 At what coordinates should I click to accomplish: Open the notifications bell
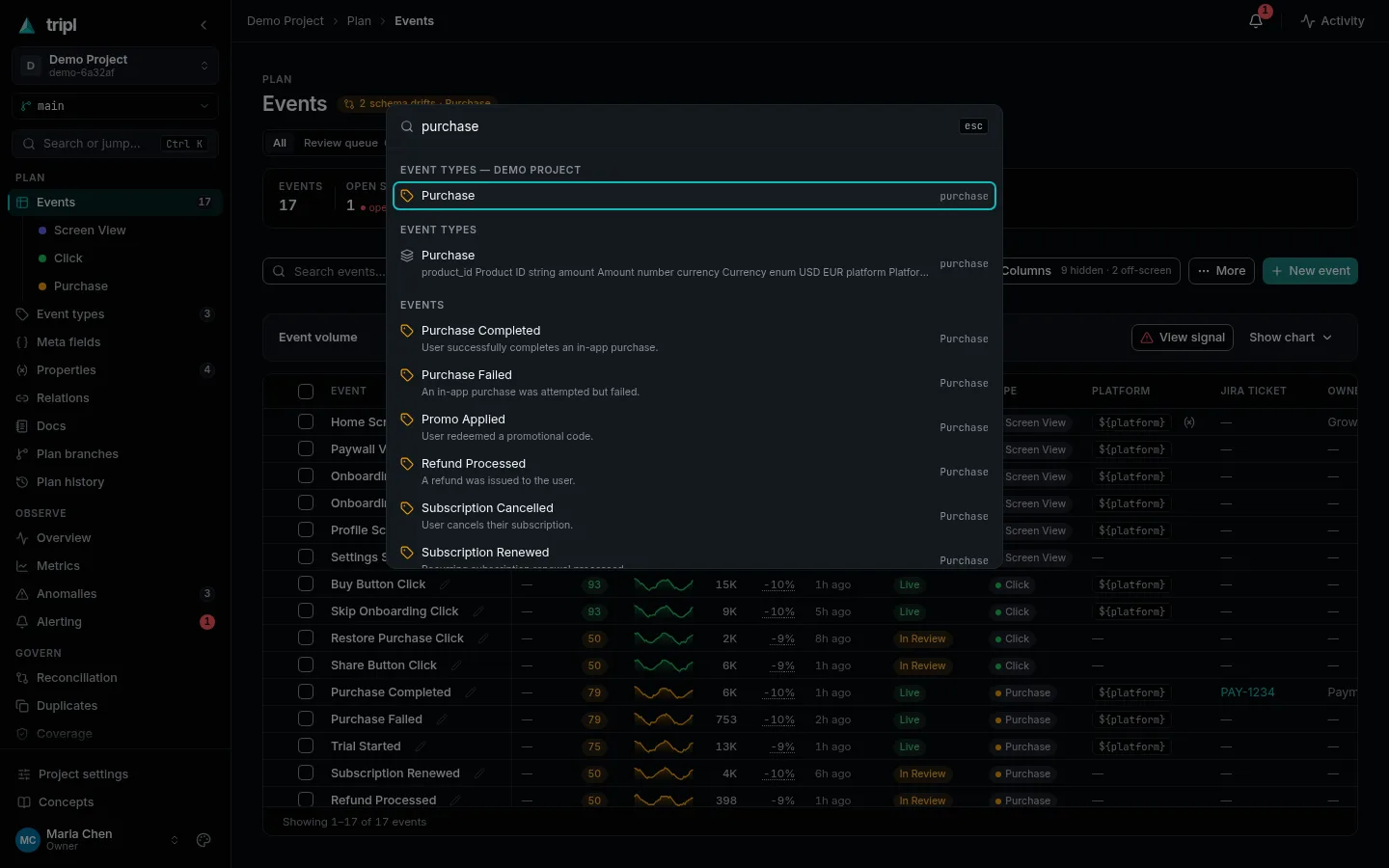tap(1256, 20)
